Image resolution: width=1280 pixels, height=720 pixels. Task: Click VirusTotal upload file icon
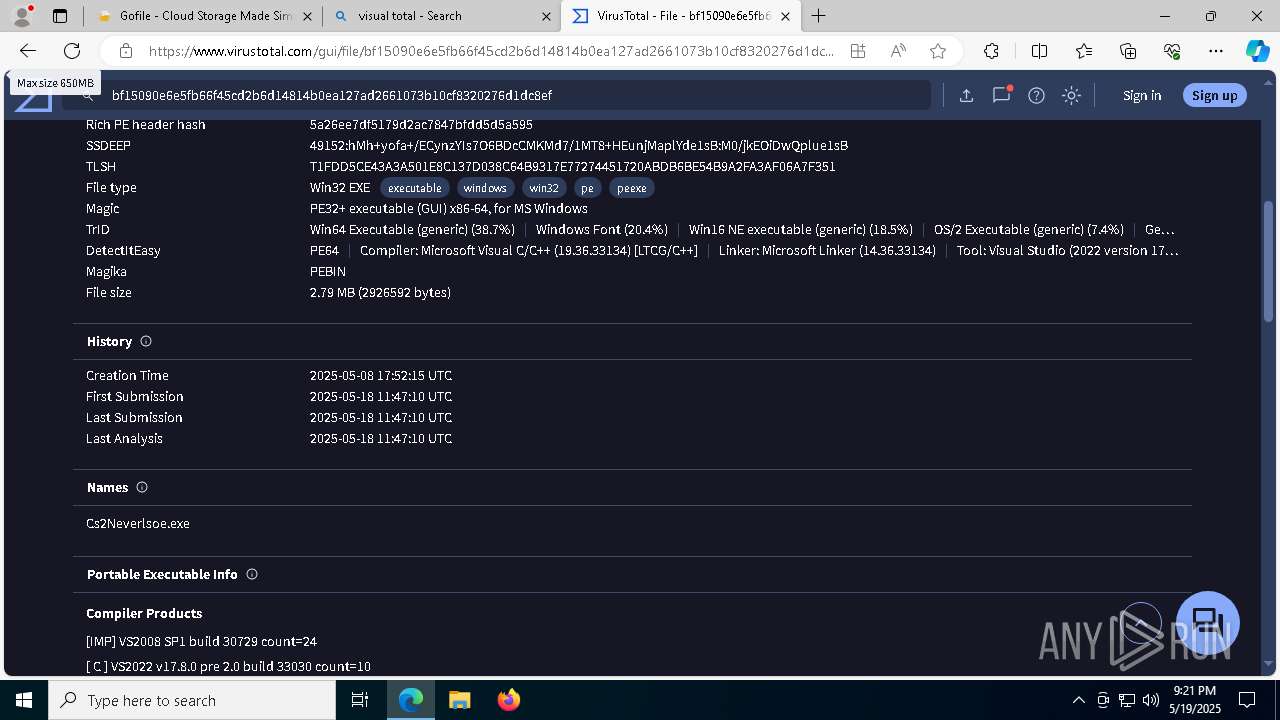tap(966, 95)
